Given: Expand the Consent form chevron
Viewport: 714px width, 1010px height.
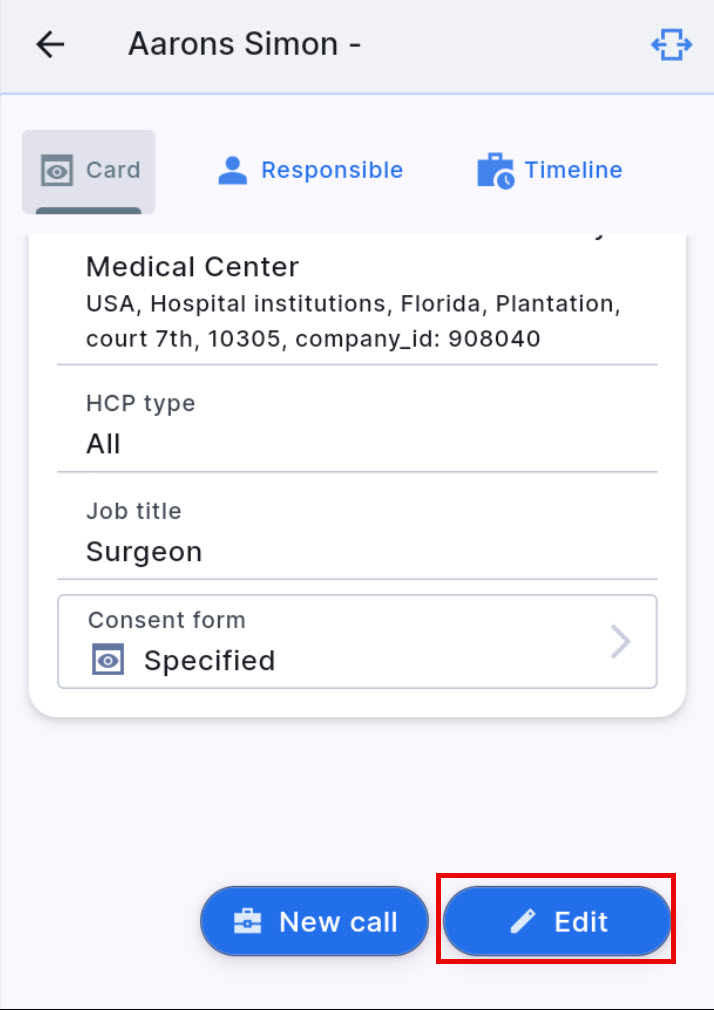Looking at the screenshot, I should pos(621,642).
